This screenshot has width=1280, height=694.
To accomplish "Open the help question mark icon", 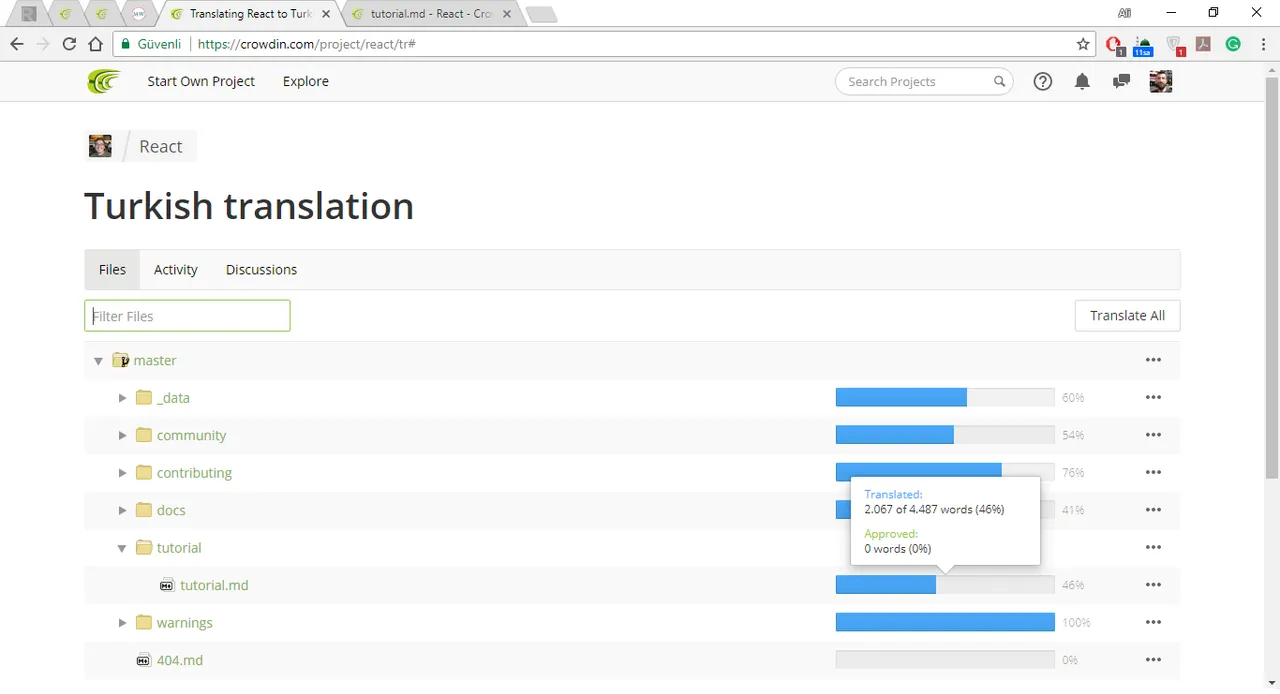I will [1043, 82].
